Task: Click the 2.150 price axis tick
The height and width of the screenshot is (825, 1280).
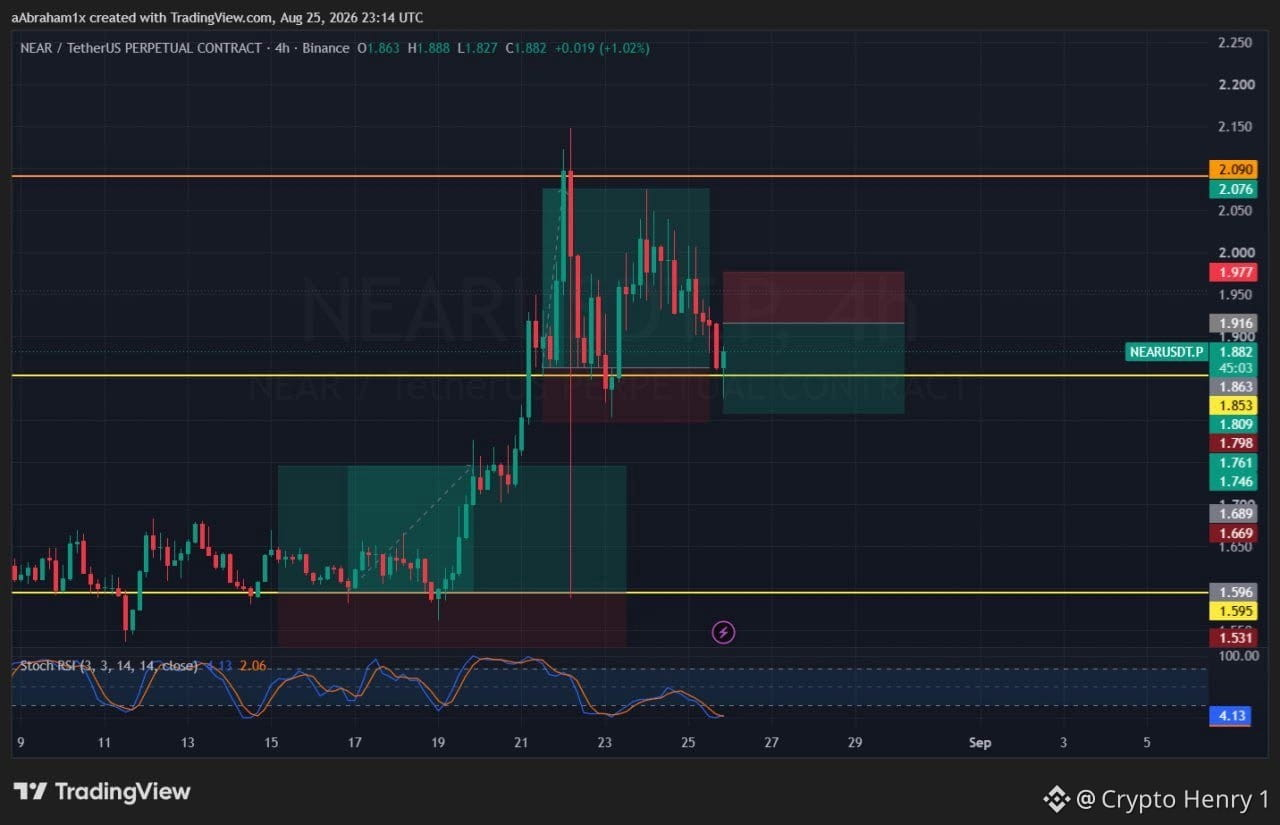Action: [1235, 126]
